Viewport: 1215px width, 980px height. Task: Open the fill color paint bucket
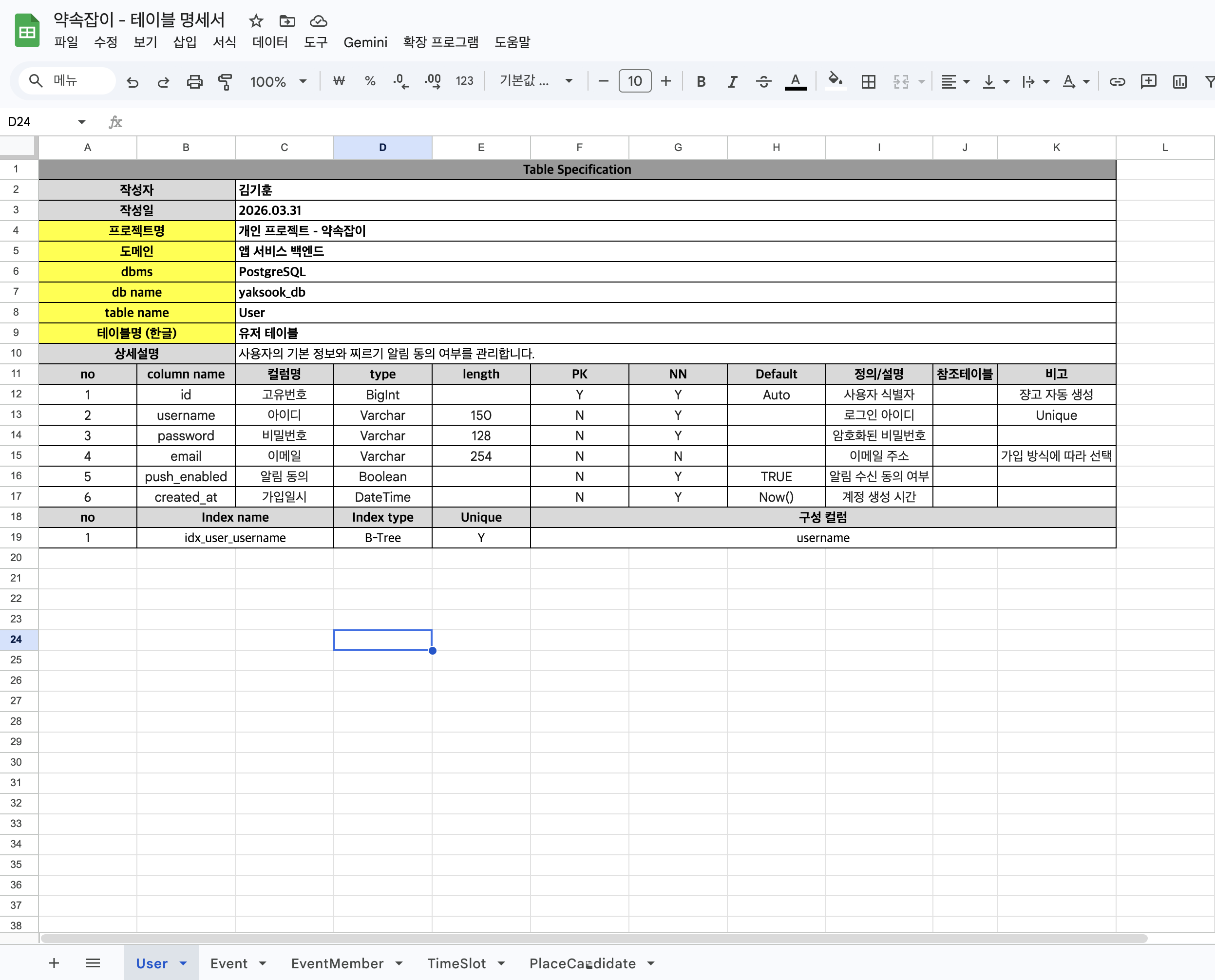[835, 81]
